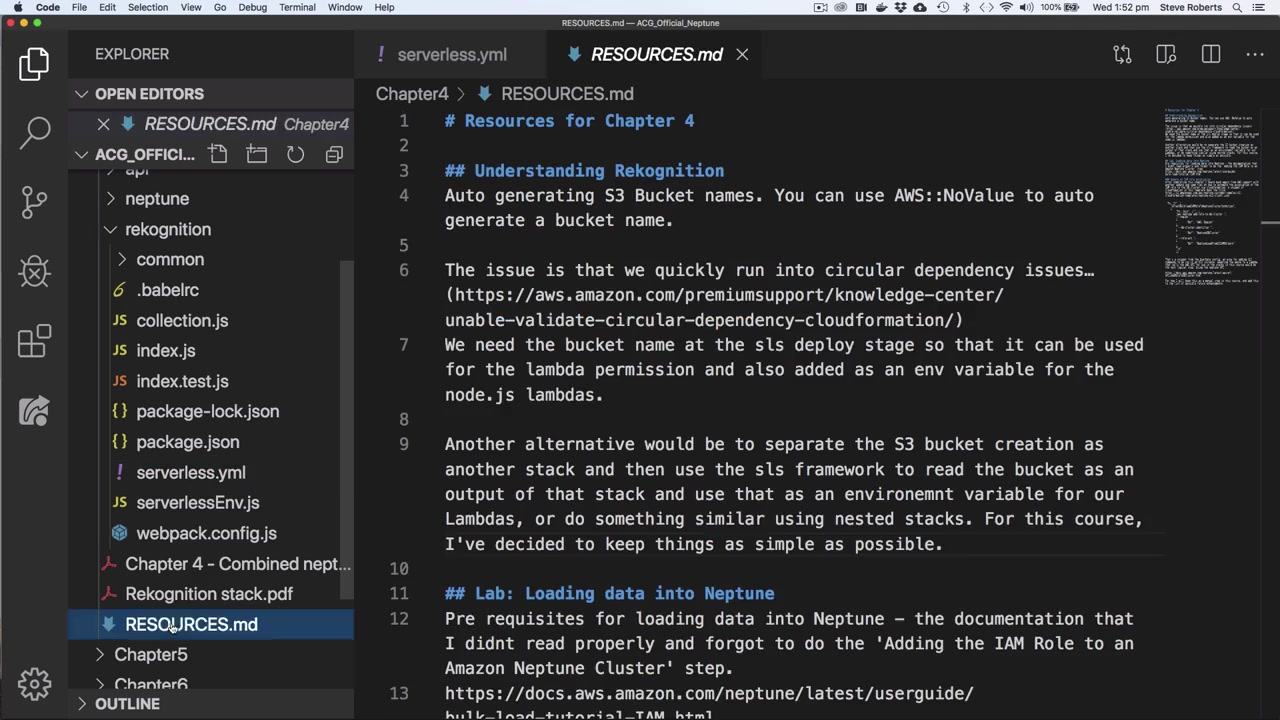The image size is (1280, 720).
Task: Click the '## Understanding Rekognition' heading line
Action: point(584,171)
